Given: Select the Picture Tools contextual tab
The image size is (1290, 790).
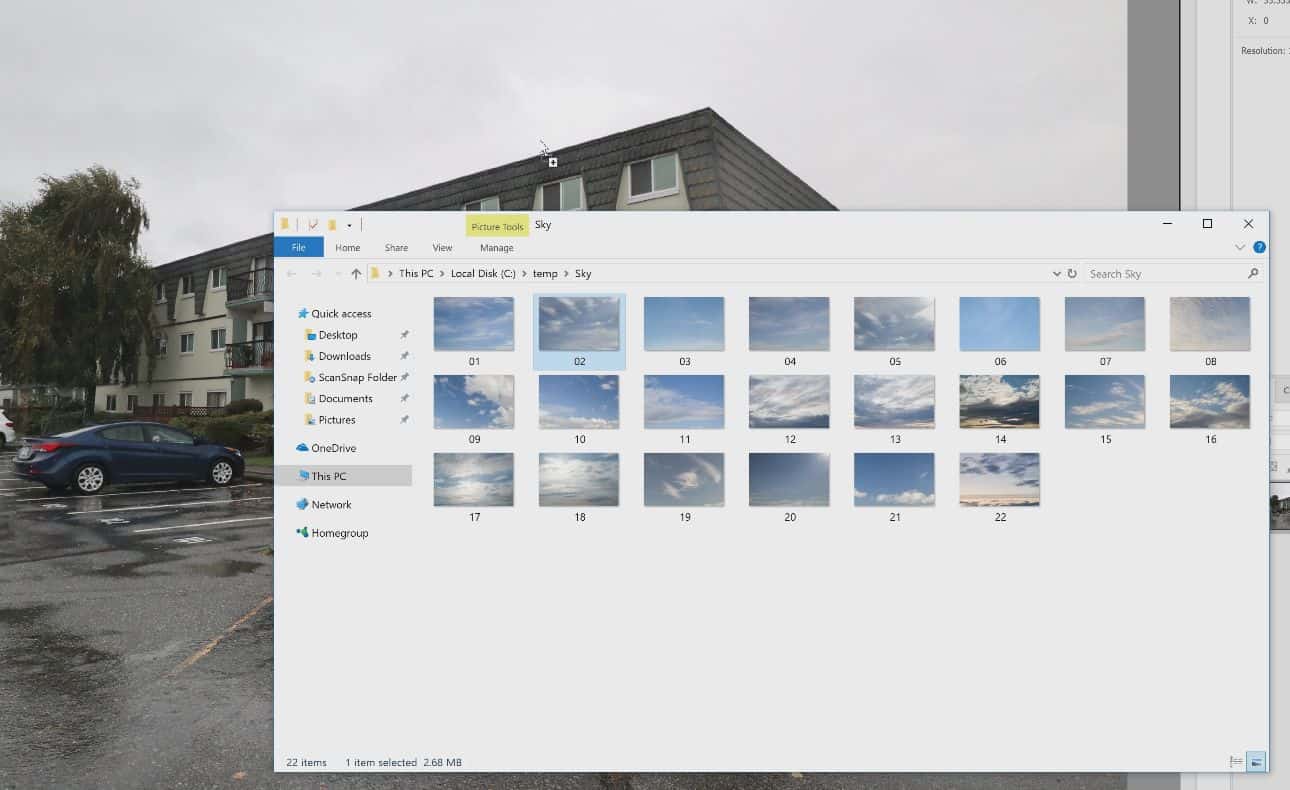Looking at the screenshot, I should [497, 226].
